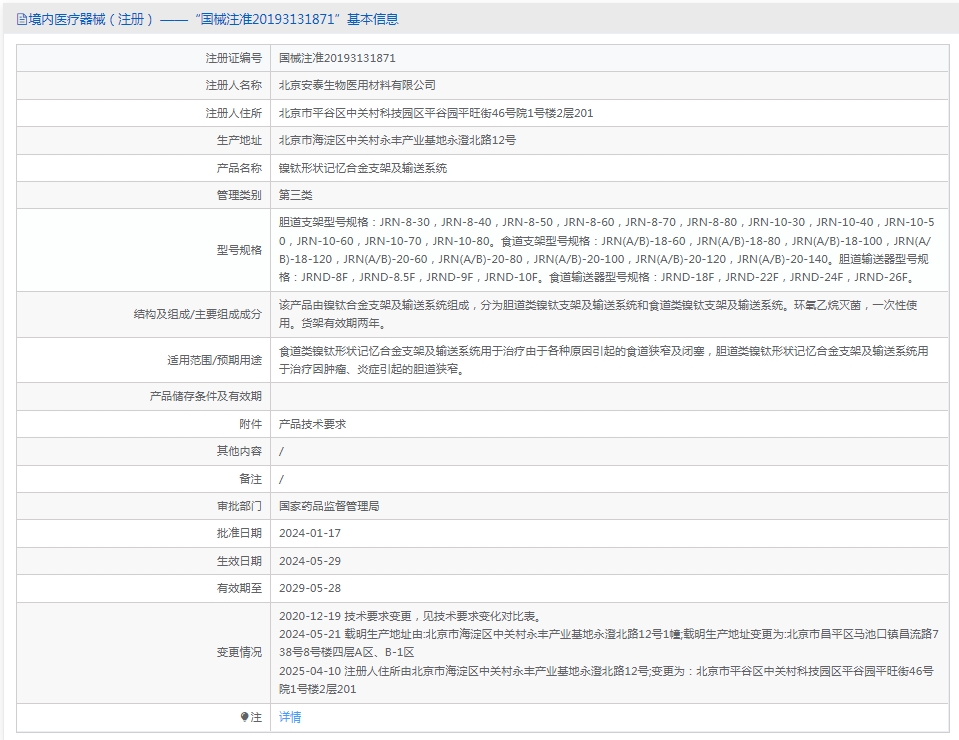This screenshot has height=740, width=959.
Task: Click the 型号规格 row label
Action: [239, 250]
